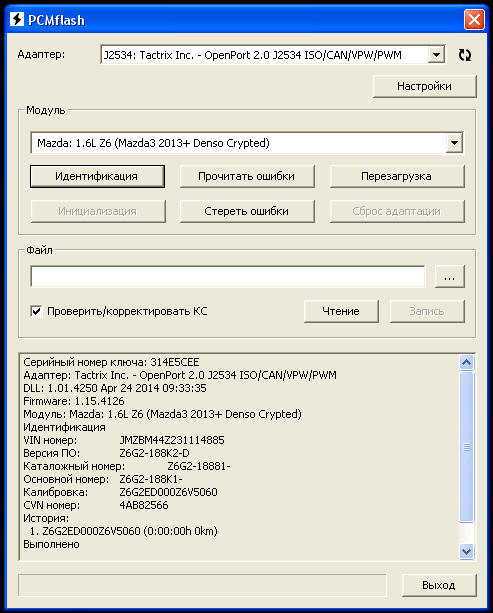Close the PCMflash window

tap(474, 19)
